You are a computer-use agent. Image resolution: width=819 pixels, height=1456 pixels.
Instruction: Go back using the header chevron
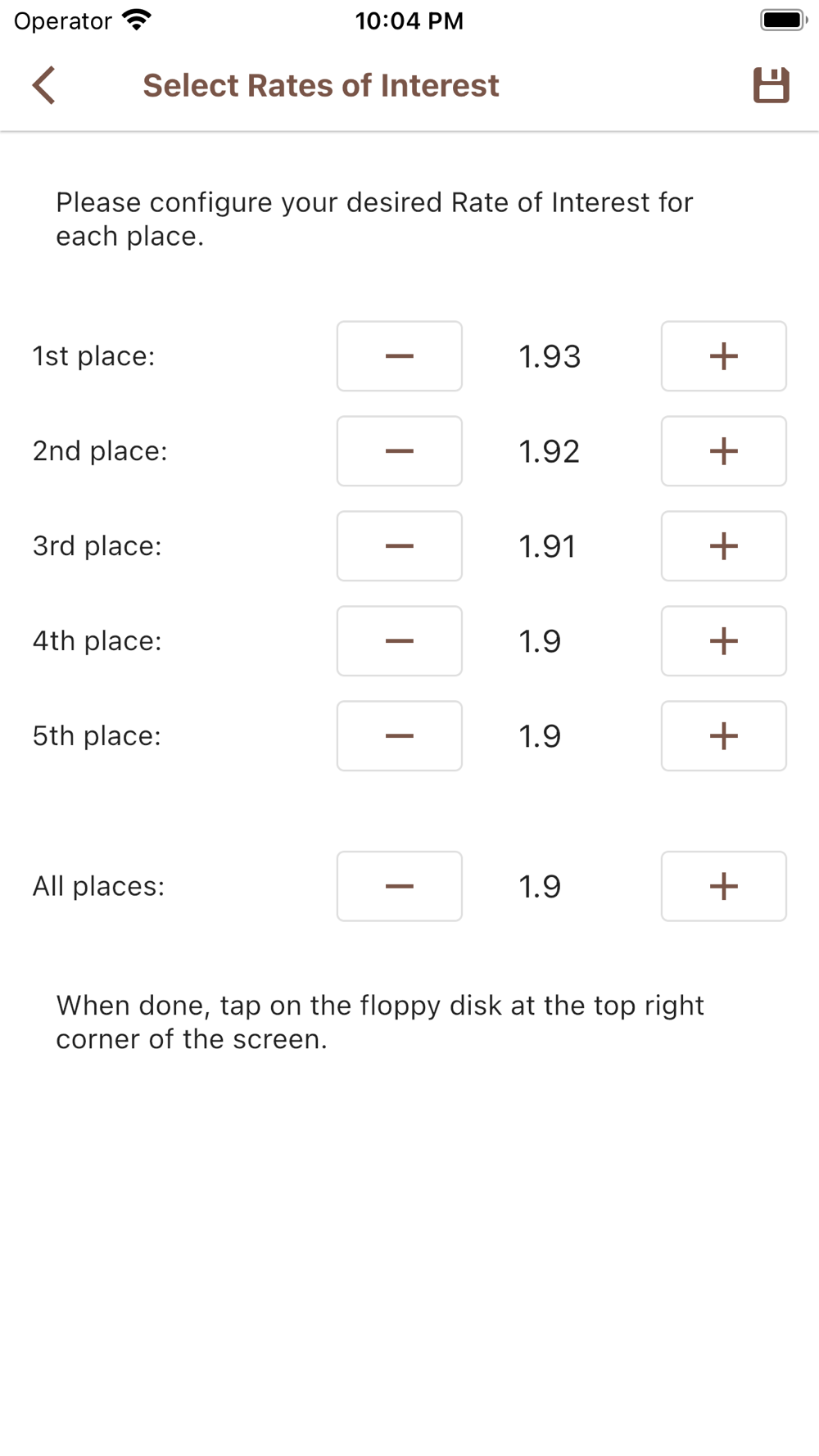(x=44, y=85)
